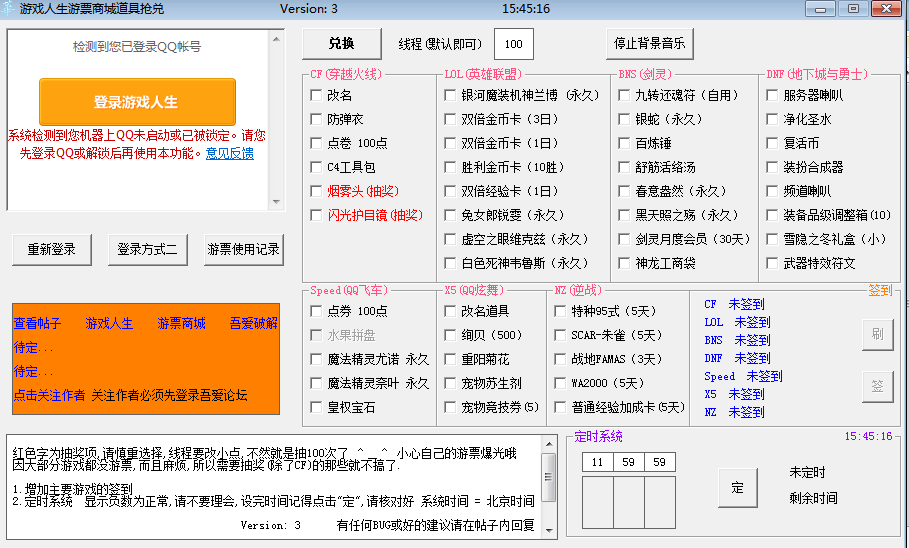Click the 签 sign-in button
909x548 pixels.
click(x=878, y=386)
